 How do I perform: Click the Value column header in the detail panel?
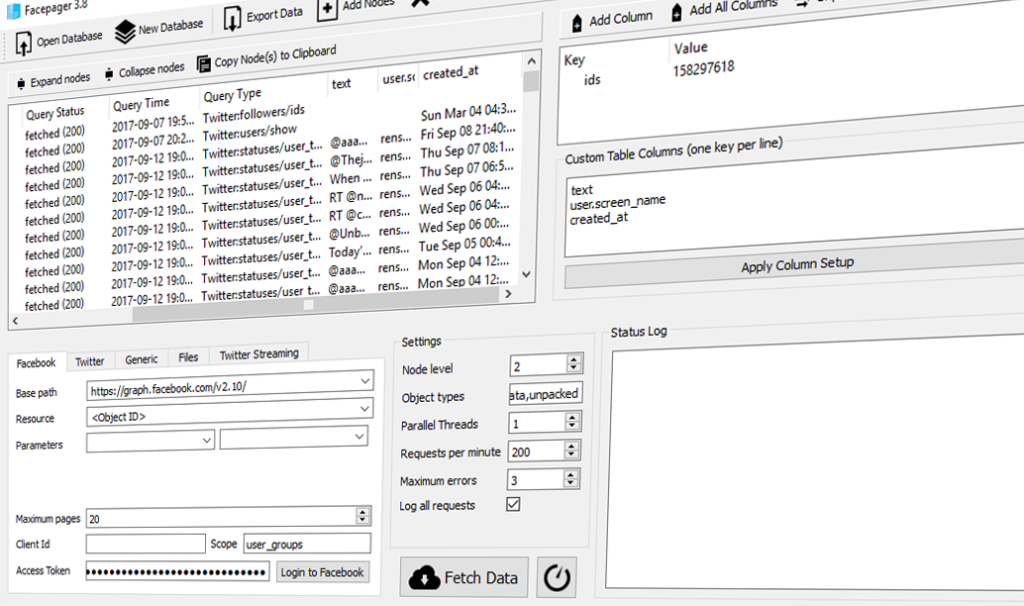690,48
